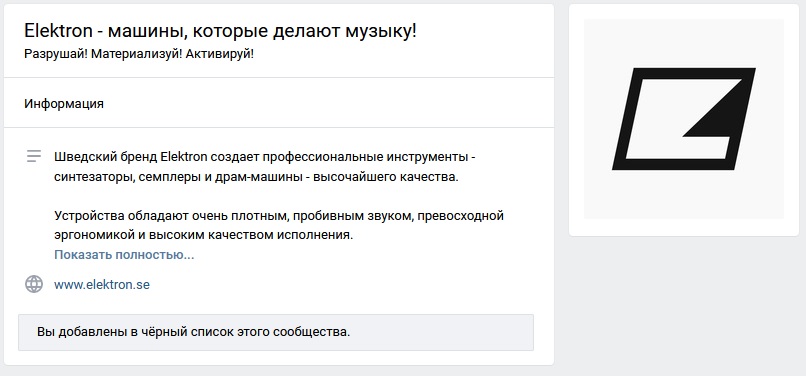This screenshot has width=806, height=376.
Task: Click the status line Разрушай! Материализуй! Активируй!
Action: pos(139,54)
